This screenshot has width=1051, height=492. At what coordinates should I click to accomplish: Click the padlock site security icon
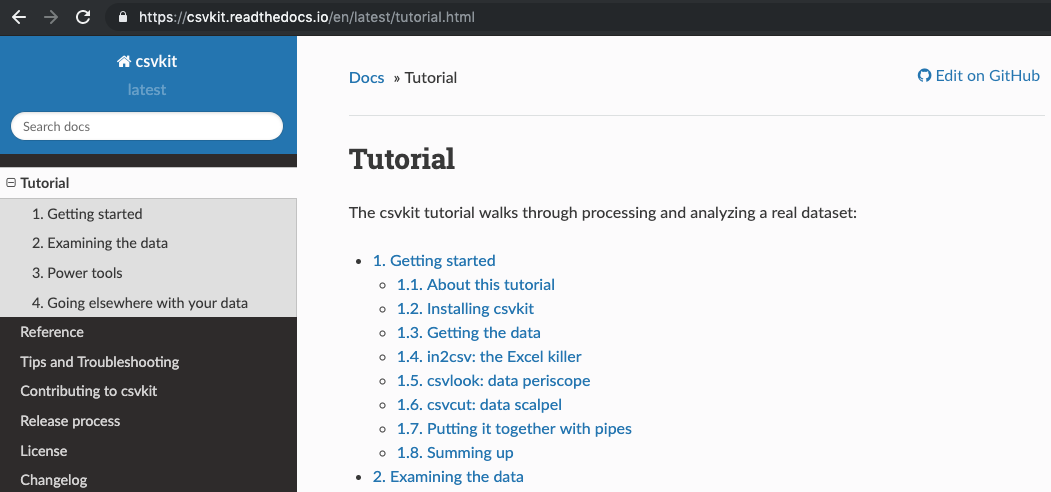click(123, 17)
